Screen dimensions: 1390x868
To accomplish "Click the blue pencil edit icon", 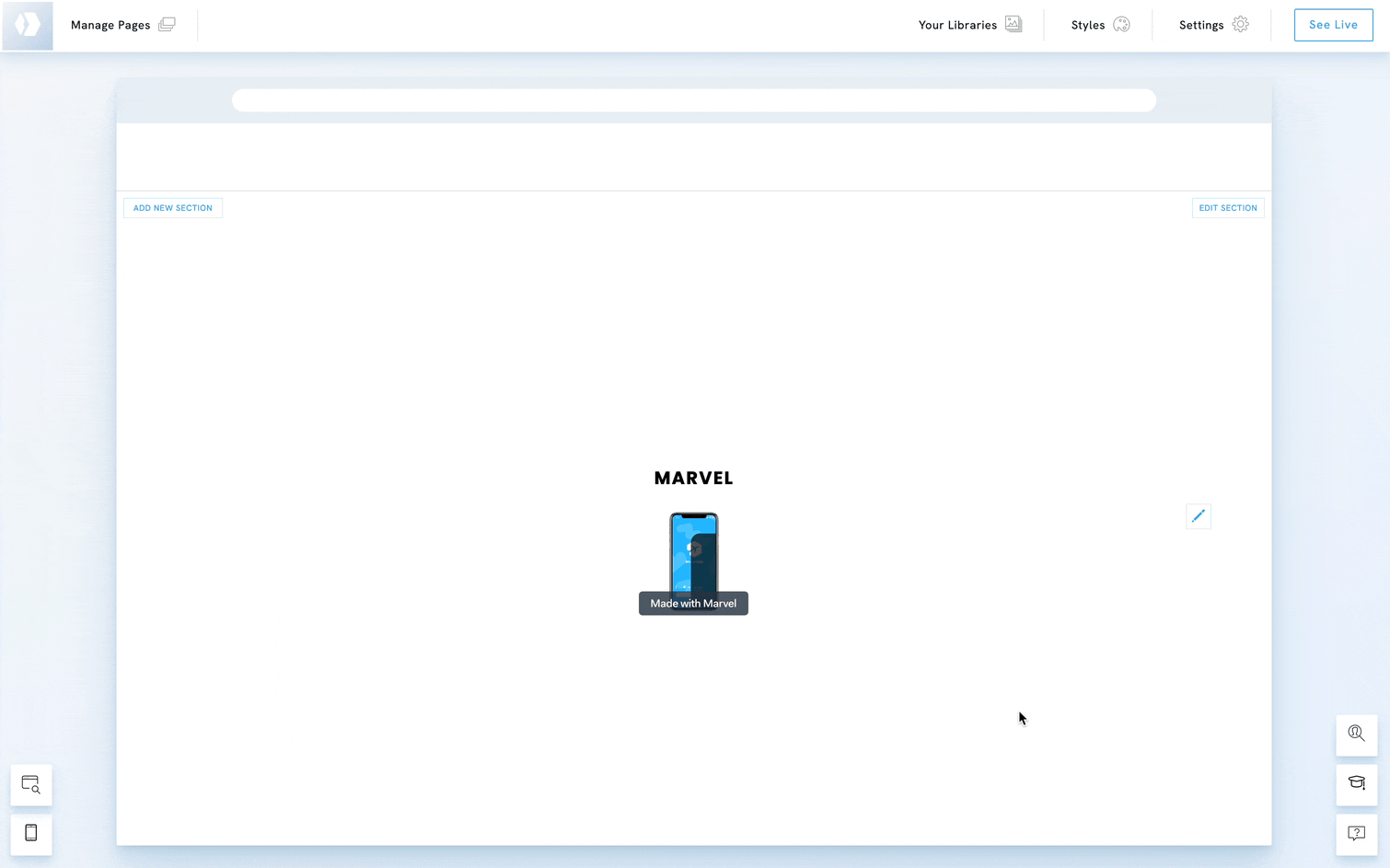I will tap(1198, 516).
